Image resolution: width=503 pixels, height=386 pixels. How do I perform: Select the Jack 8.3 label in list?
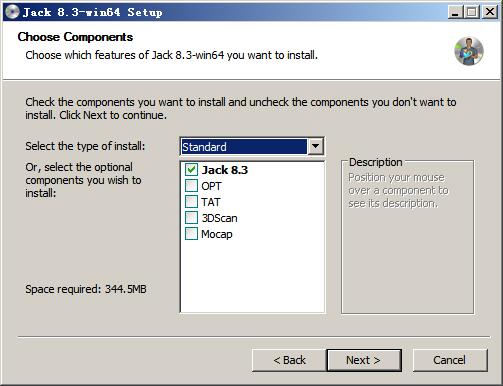[225, 170]
